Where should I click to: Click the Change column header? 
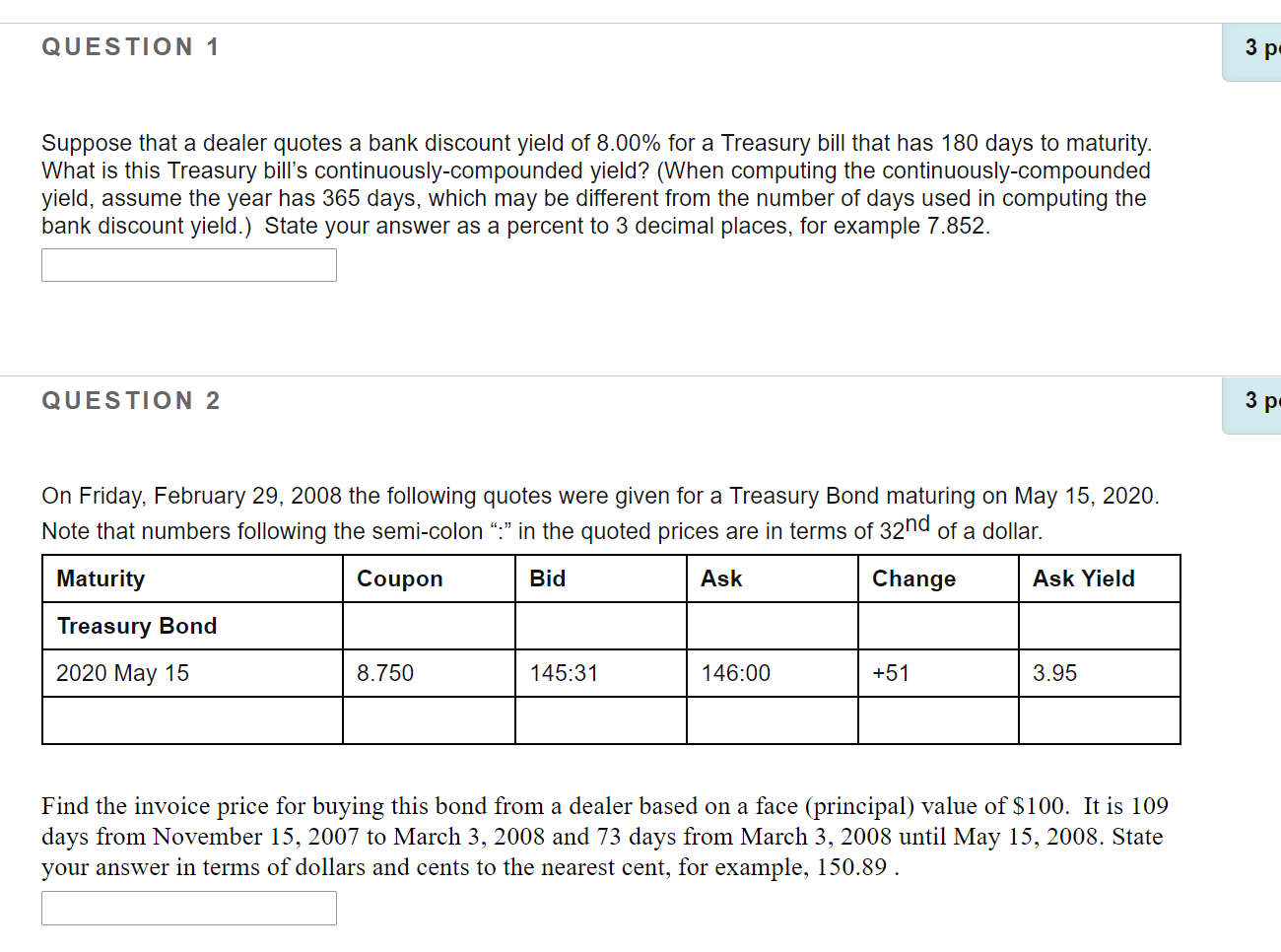click(913, 578)
